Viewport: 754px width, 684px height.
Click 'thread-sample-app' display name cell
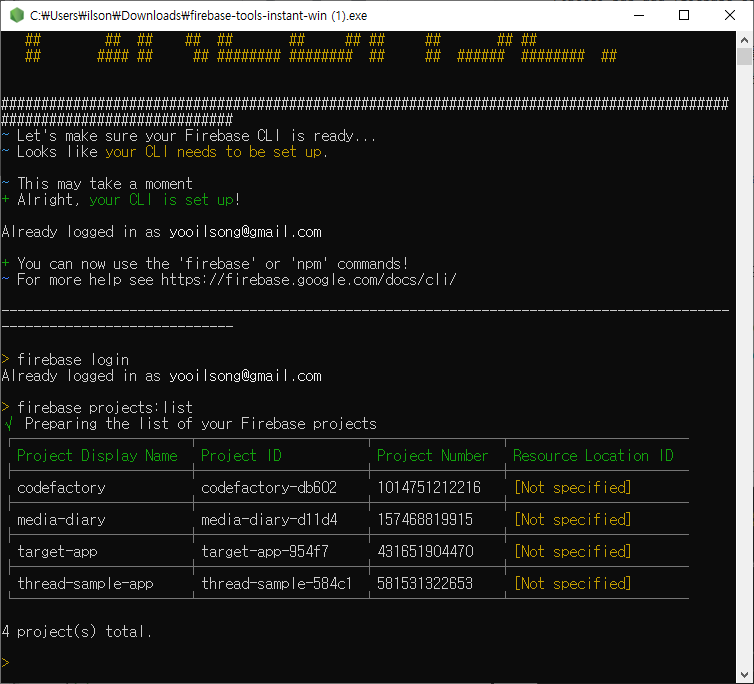[x=85, y=583]
